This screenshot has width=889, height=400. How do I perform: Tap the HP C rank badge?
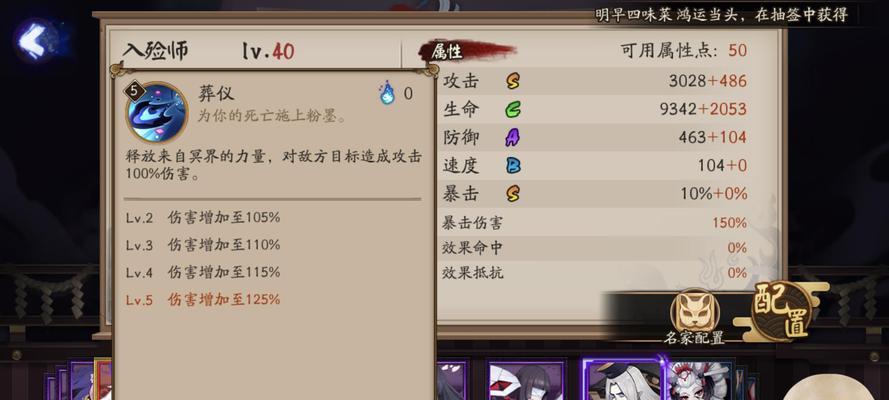pos(513,109)
